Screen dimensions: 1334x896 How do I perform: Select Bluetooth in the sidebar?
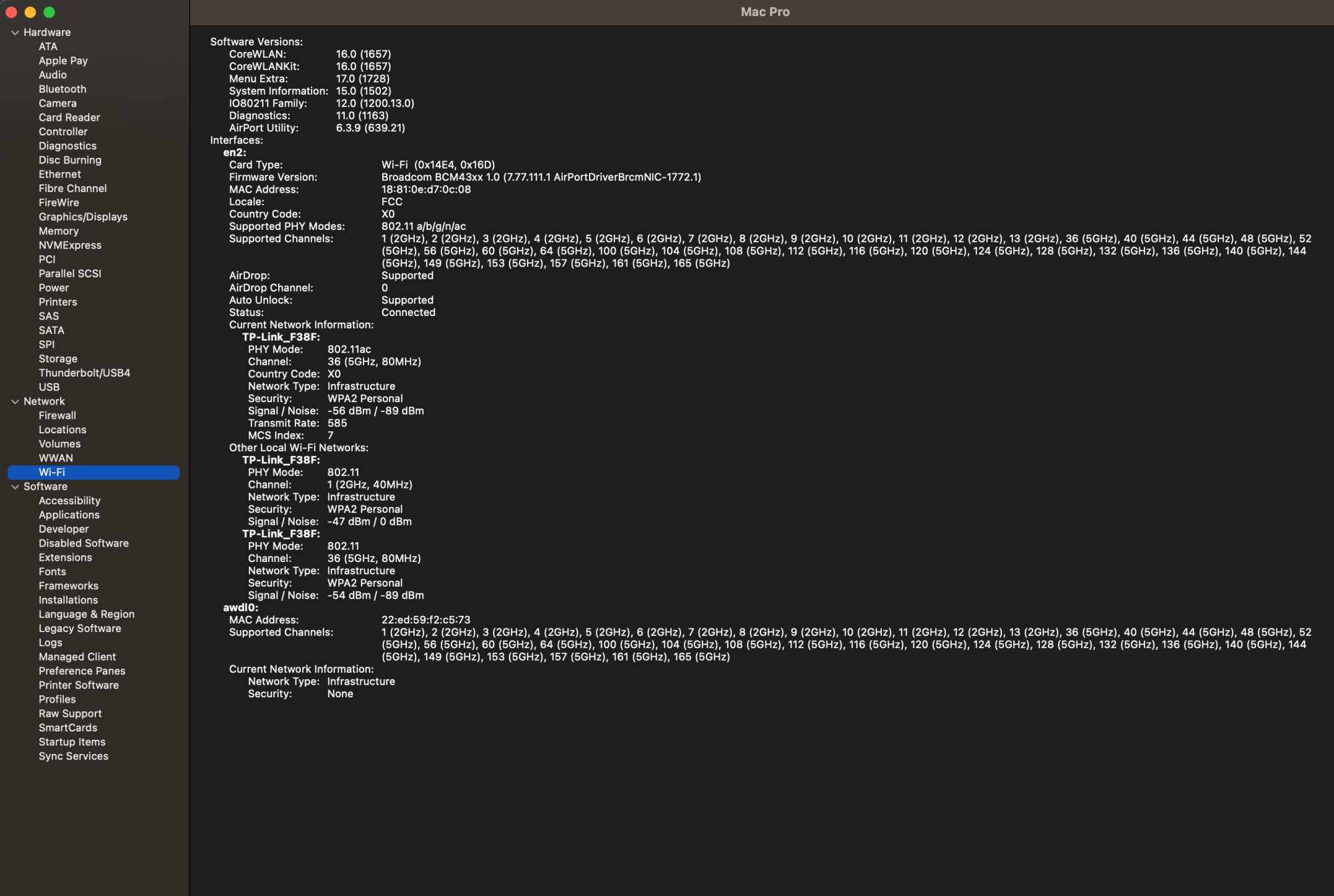point(62,89)
